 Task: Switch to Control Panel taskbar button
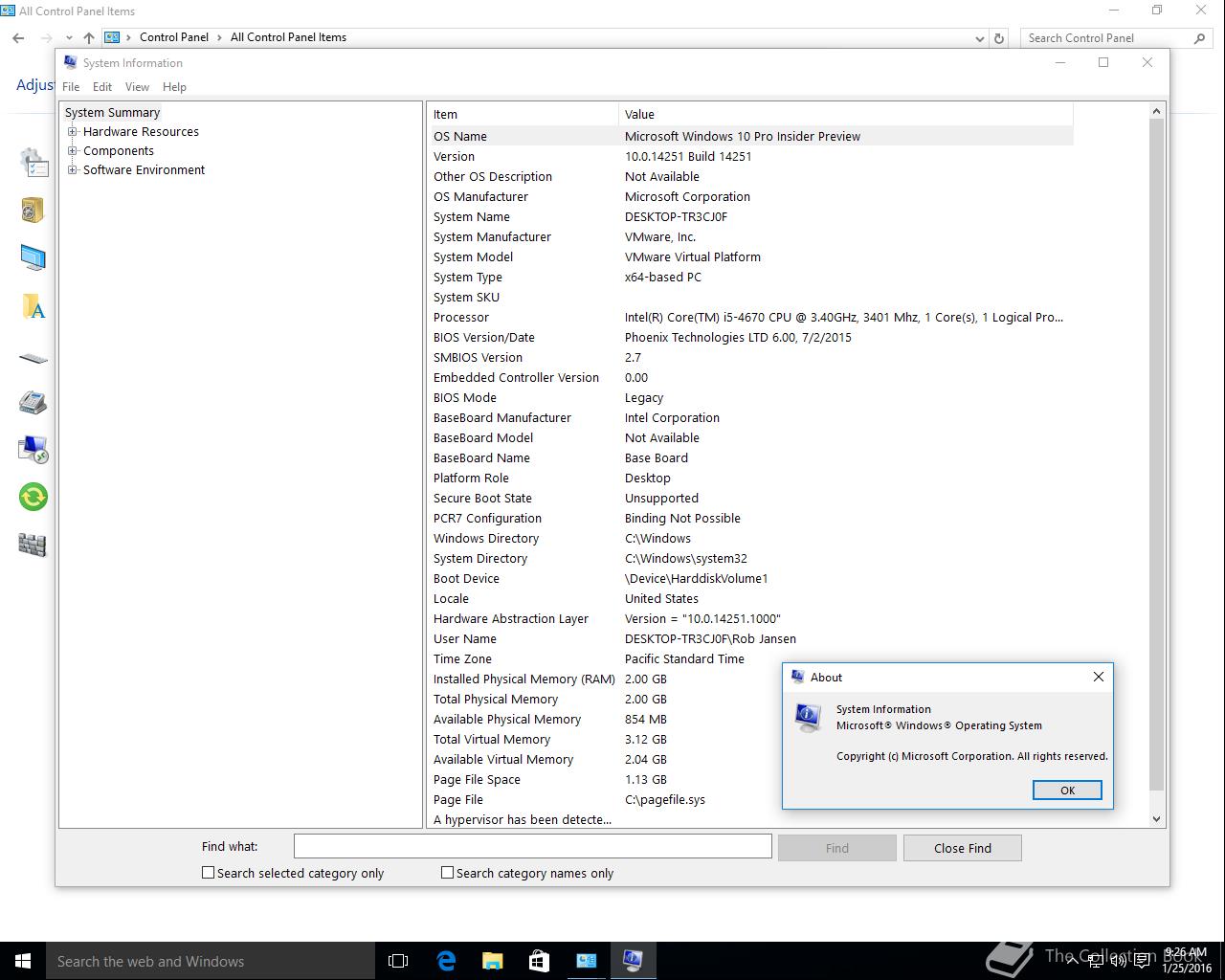click(x=586, y=961)
